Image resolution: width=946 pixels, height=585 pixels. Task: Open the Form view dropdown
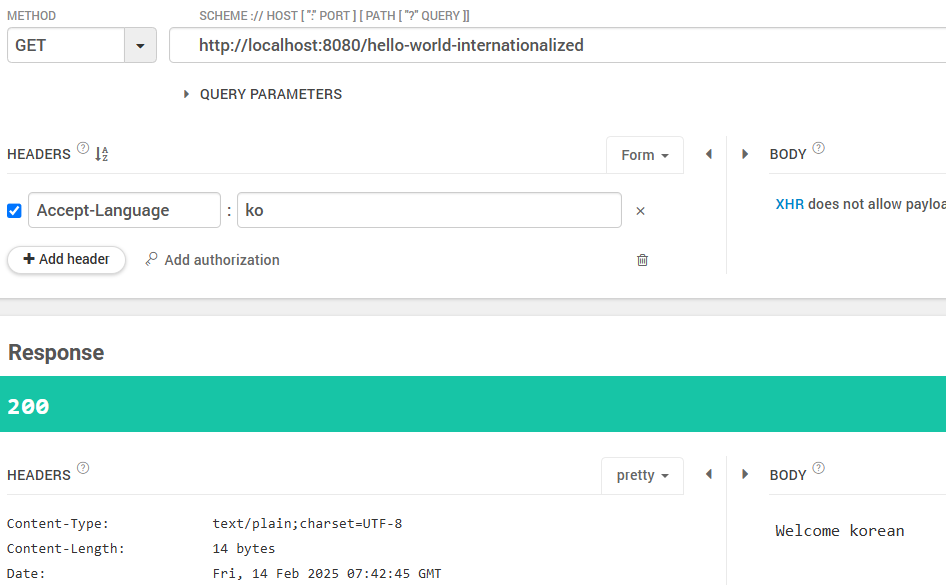click(x=644, y=155)
